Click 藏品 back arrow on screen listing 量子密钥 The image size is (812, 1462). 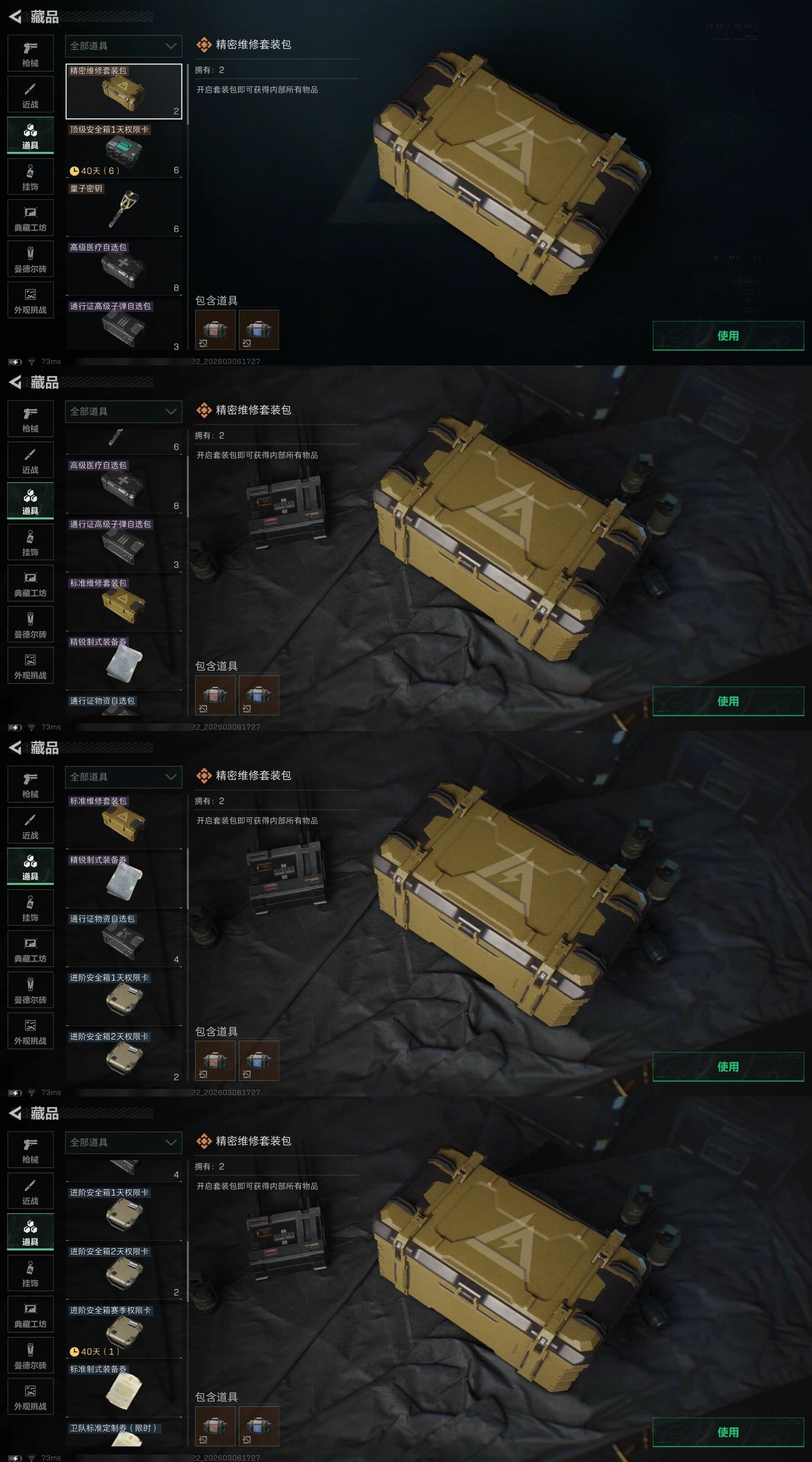(x=15, y=16)
